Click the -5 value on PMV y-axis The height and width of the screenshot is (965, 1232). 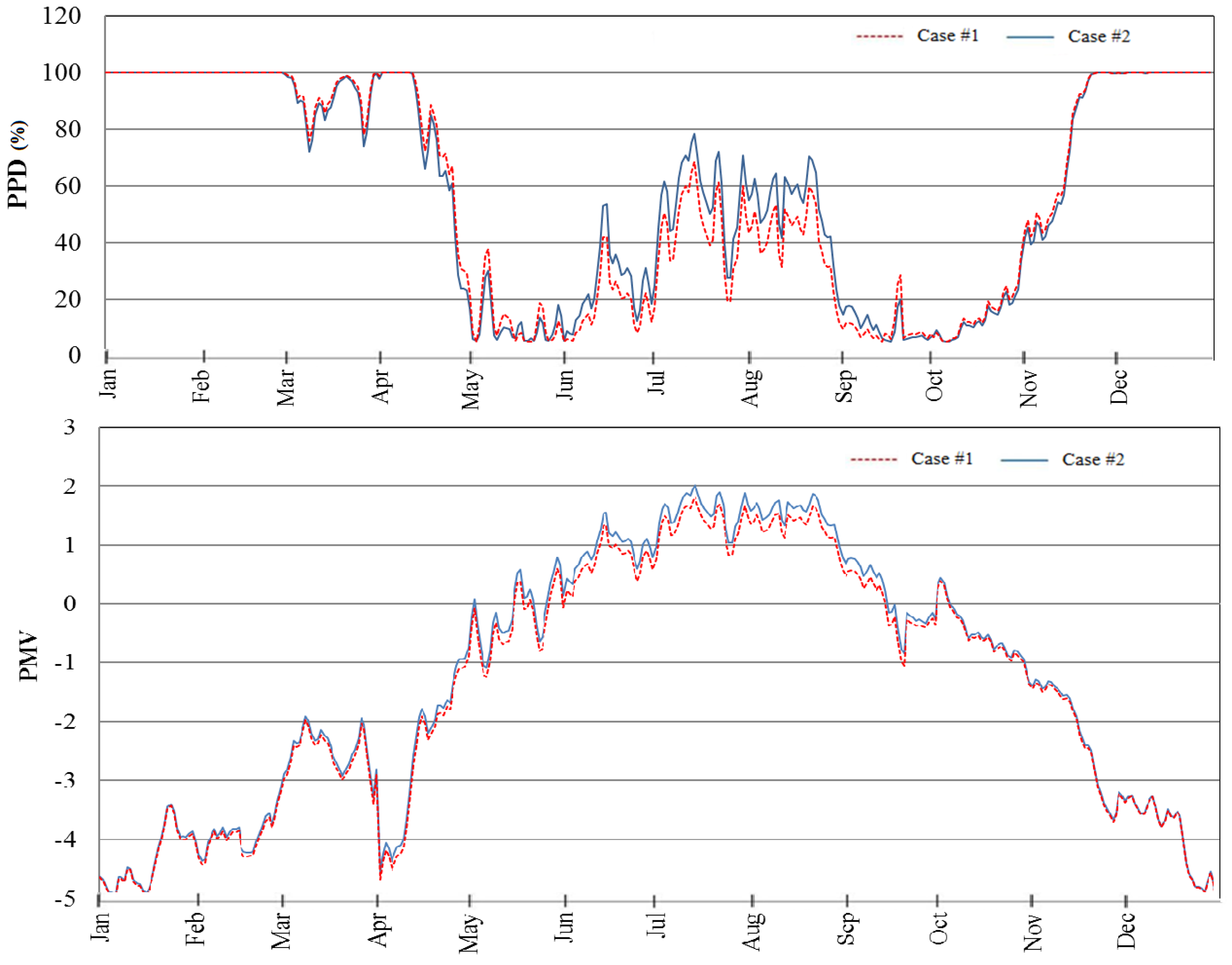click(x=64, y=898)
